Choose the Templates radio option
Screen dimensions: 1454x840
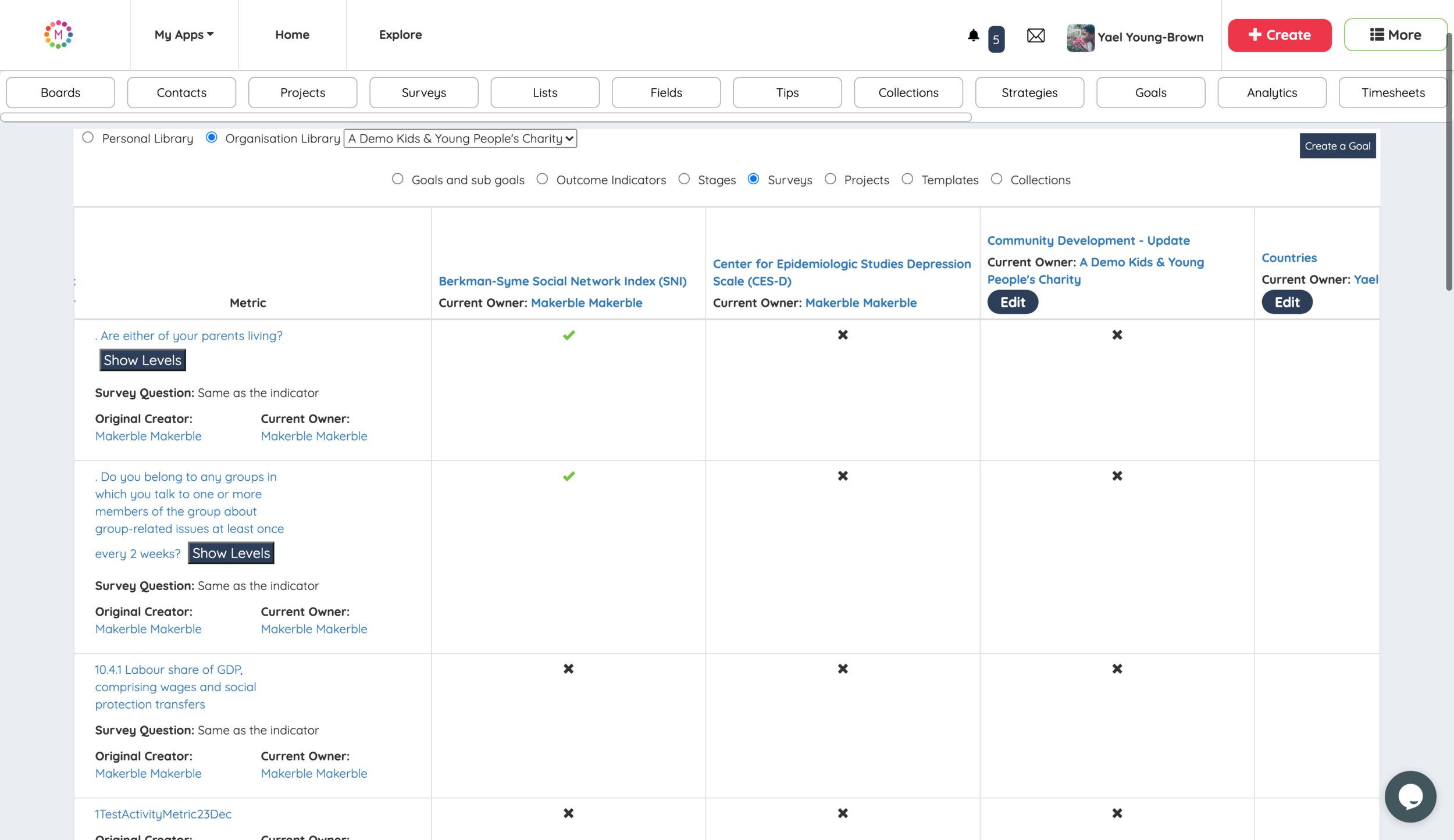pos(907,179)
